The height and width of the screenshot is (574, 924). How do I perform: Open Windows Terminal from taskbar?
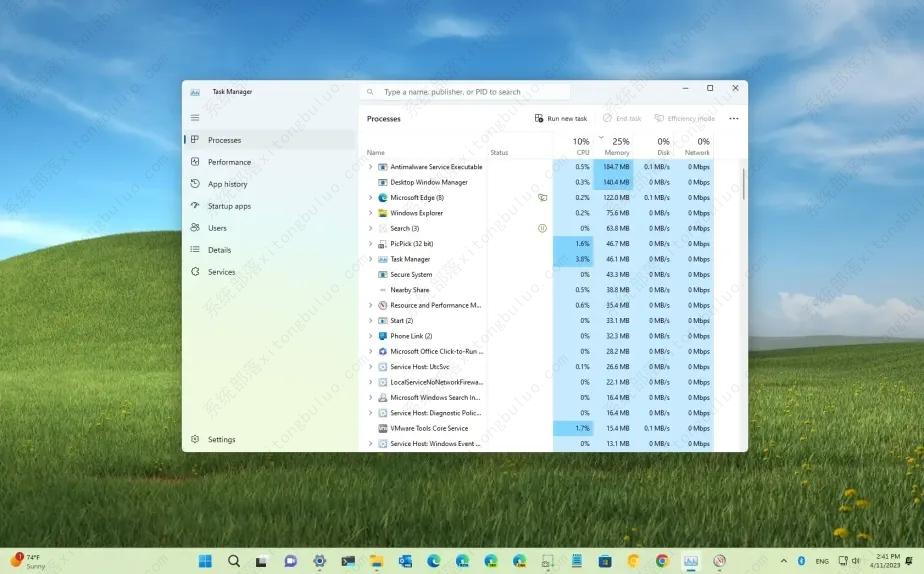pyautogui.click(x=348, y=560)
